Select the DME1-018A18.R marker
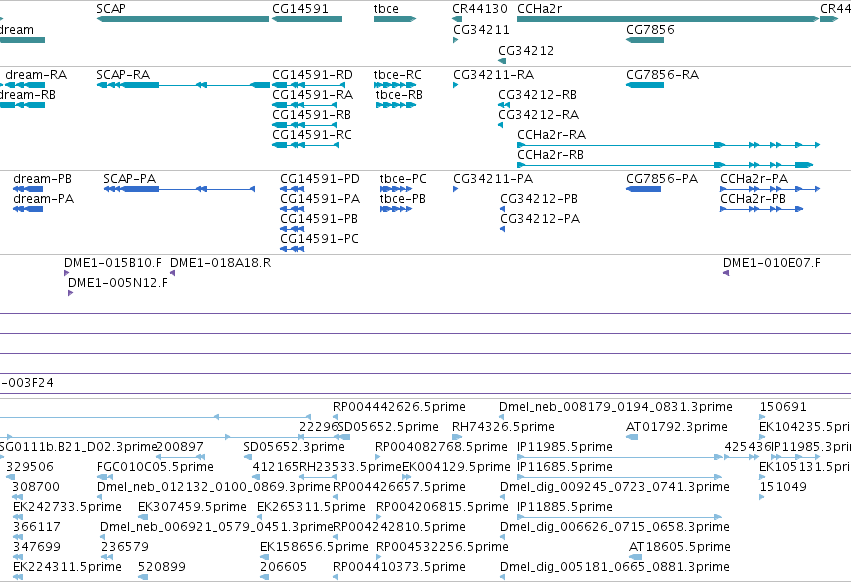The width and height of the screenshot is (851, 582). point(173,273)
